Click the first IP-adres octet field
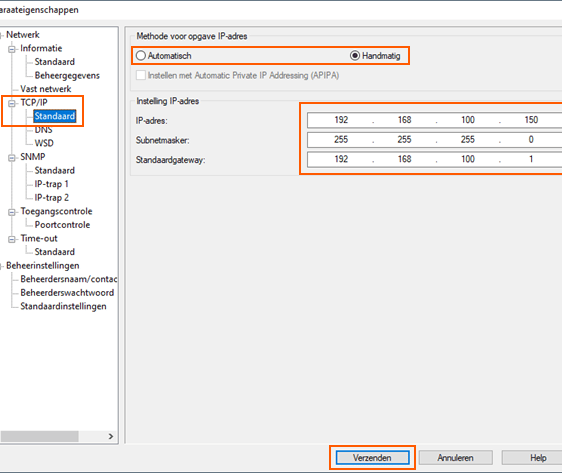This screenshot has height=473, width=562. [341, 120]
